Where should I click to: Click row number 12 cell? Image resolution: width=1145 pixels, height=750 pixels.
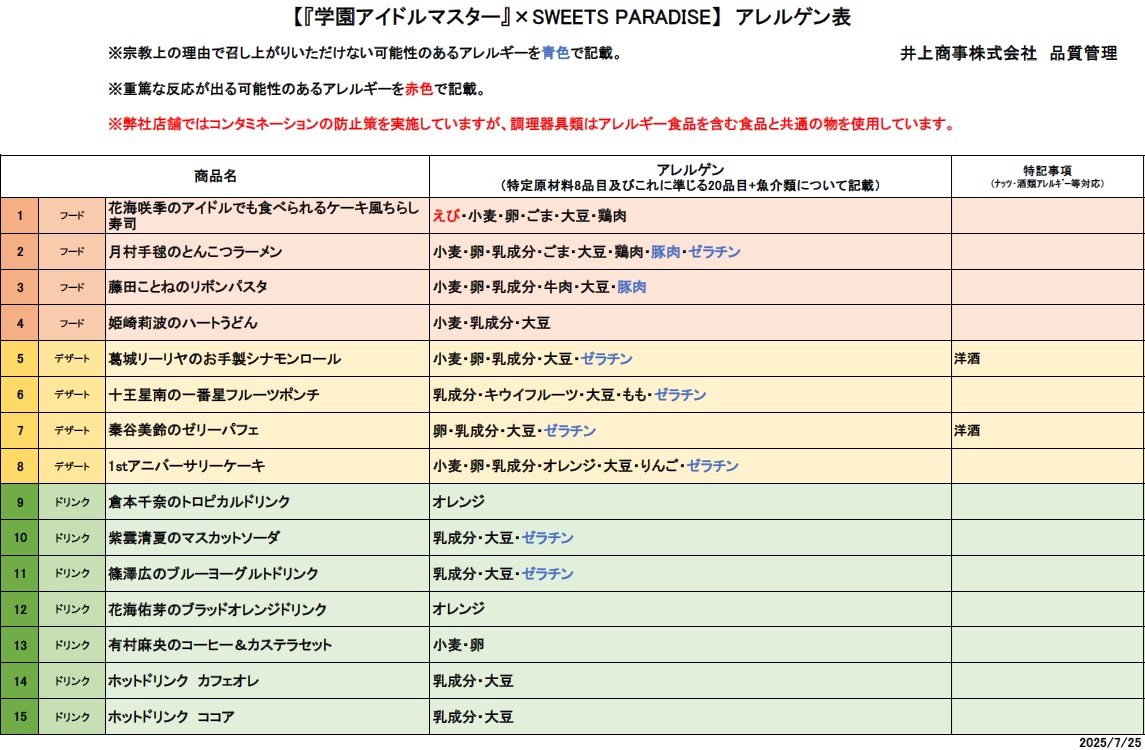point(20,610)
